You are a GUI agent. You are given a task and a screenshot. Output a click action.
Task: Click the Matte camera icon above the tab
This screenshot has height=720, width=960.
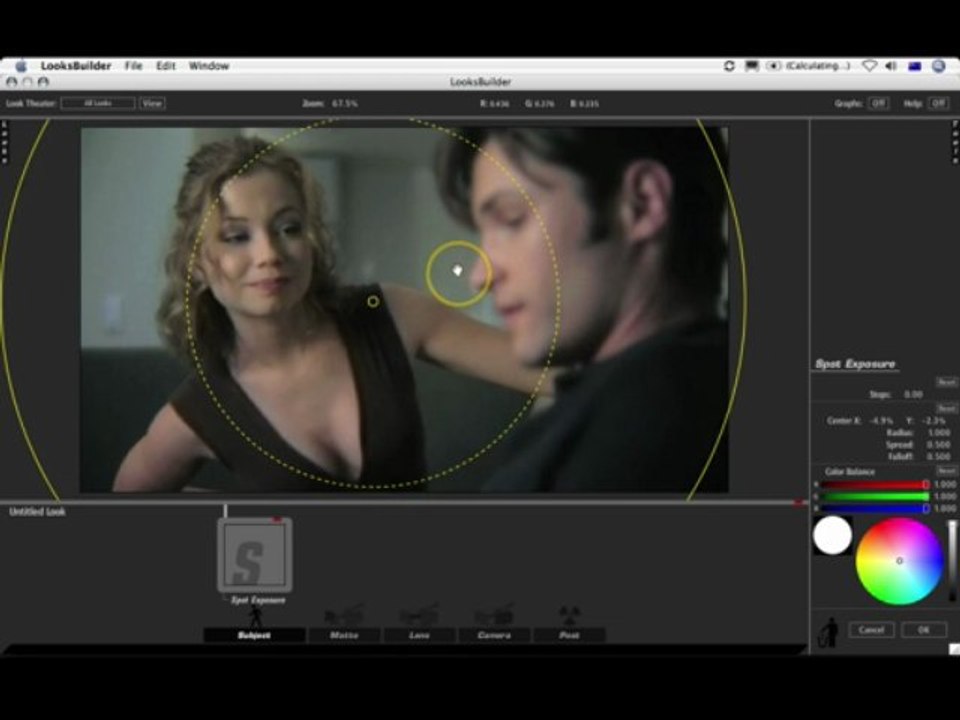(344, 615)
